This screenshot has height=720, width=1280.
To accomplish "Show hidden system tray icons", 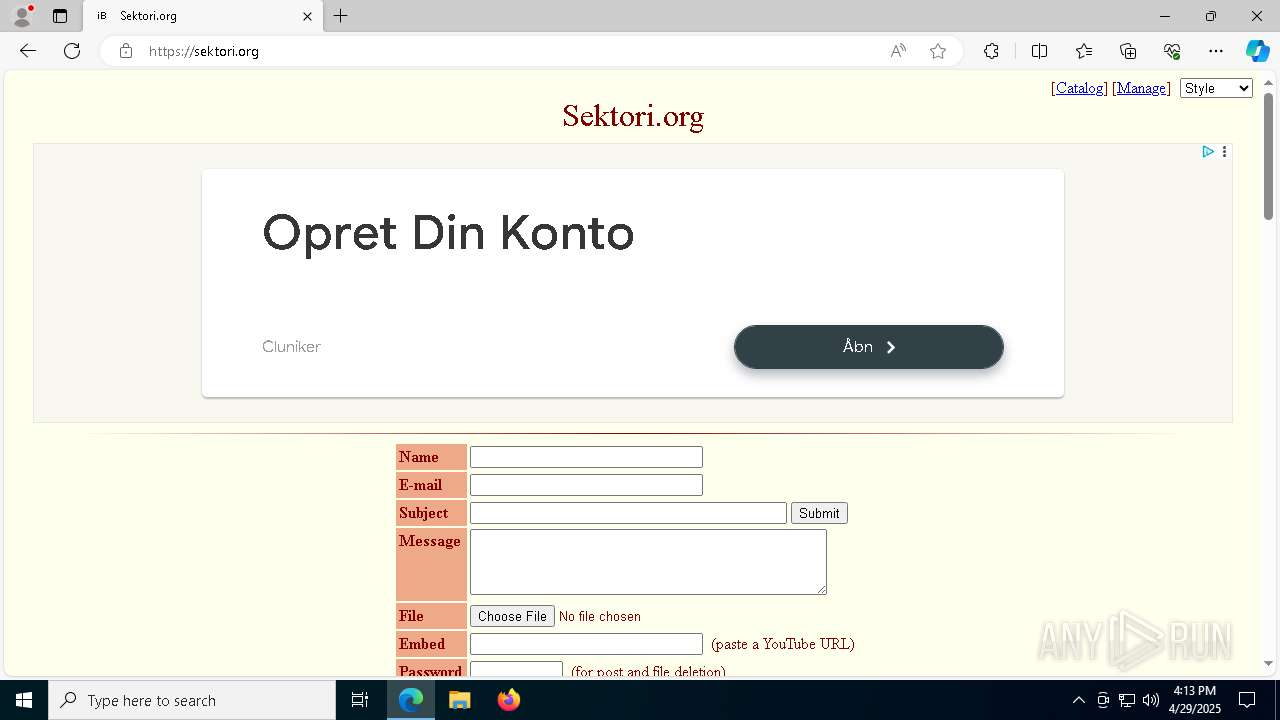I will pyautogui.click(x=1078, y=700).
